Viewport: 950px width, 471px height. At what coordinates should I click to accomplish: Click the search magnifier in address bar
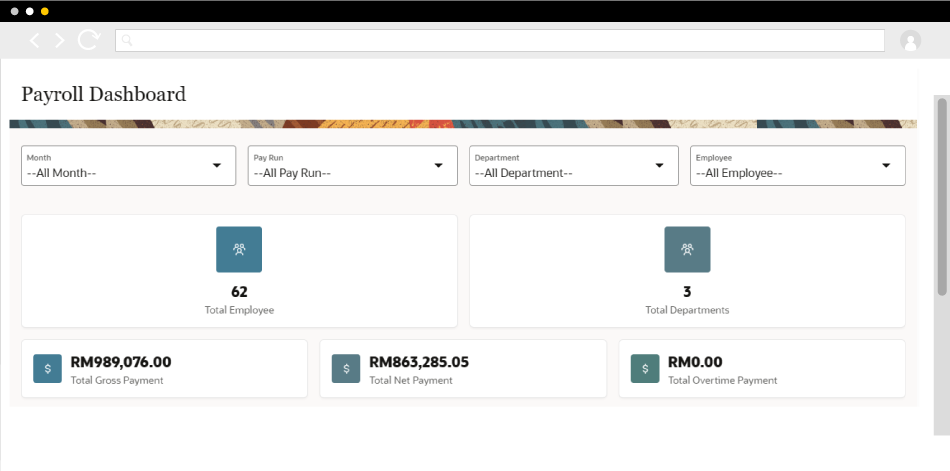(x=128, y=41)
